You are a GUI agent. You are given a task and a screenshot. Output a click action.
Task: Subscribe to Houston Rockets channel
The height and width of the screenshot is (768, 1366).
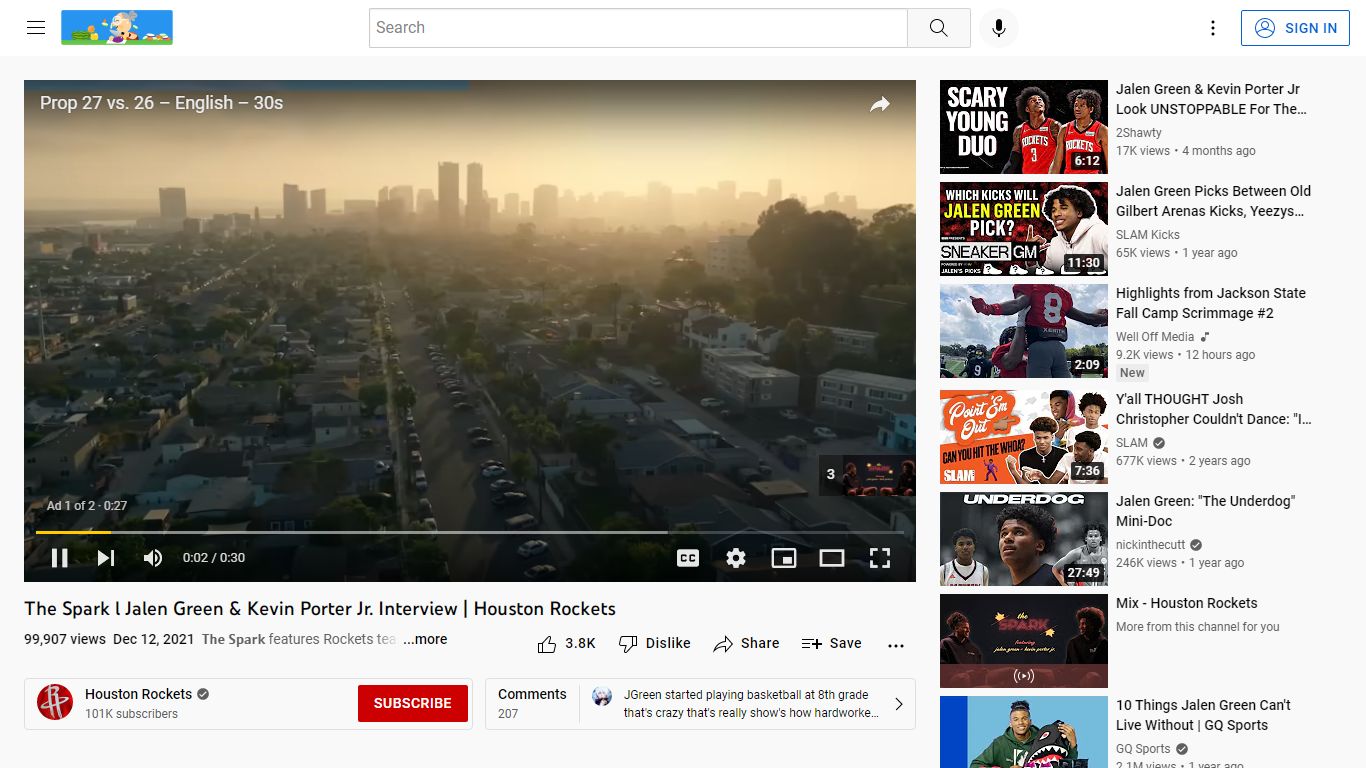[x=413, y=703]
